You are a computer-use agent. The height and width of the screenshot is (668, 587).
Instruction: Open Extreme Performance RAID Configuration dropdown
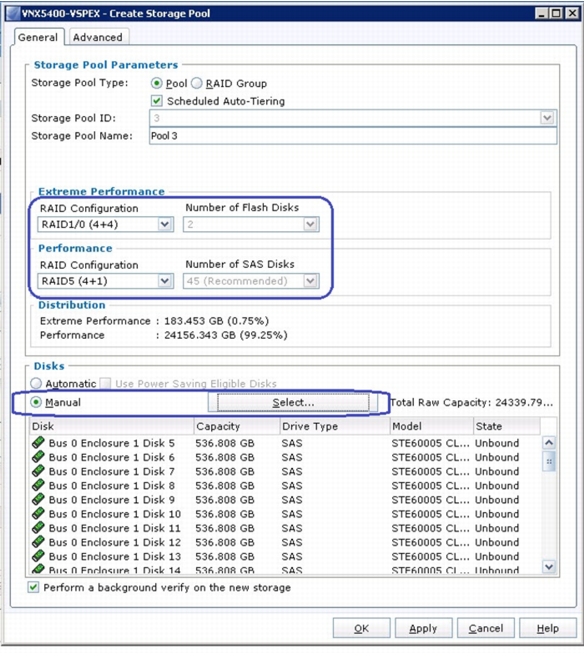(x=165, y=224)
